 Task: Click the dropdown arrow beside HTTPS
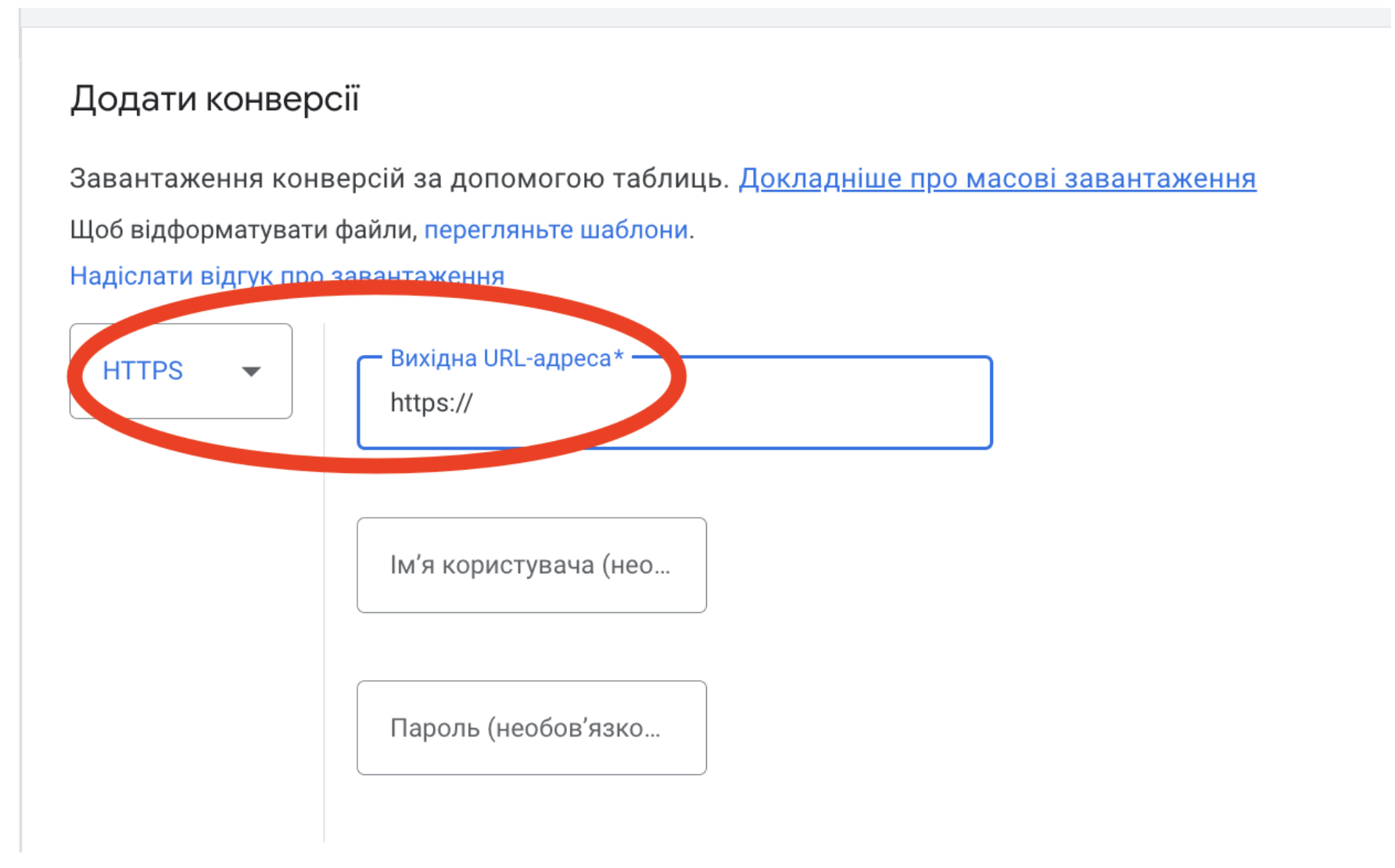[x=251, y=371]
